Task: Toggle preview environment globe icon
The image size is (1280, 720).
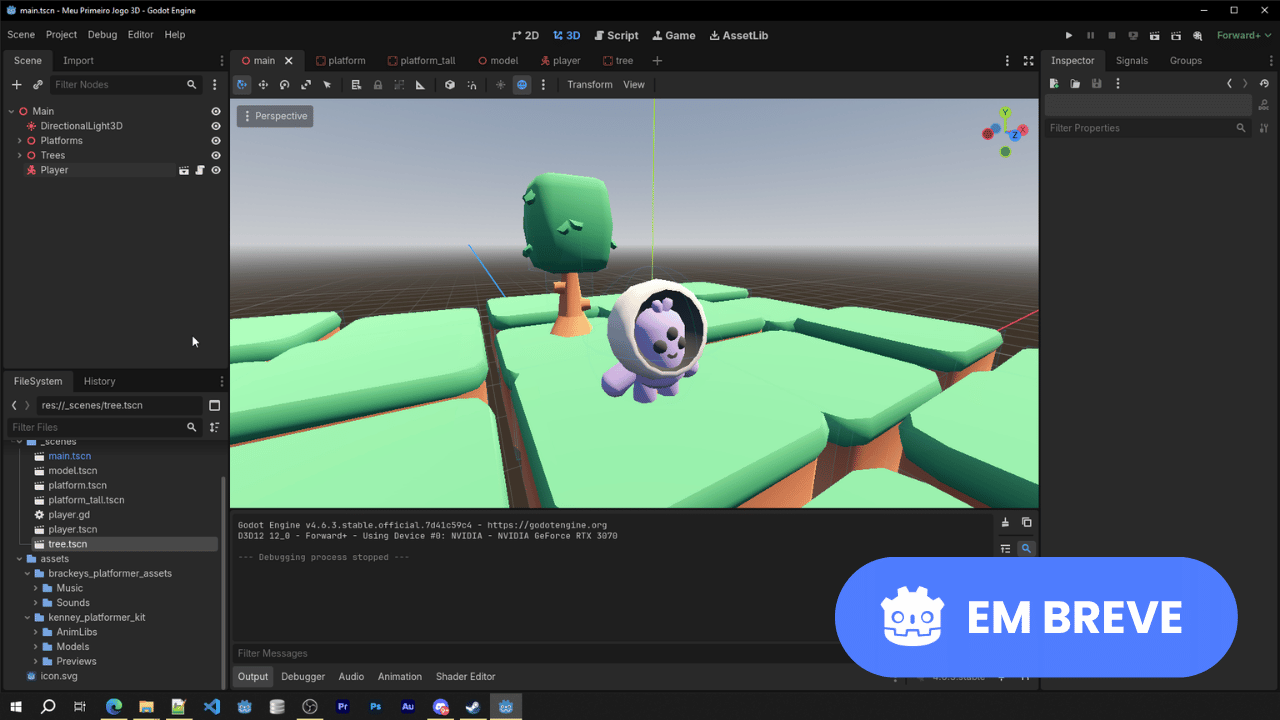Action: point(522,85)
